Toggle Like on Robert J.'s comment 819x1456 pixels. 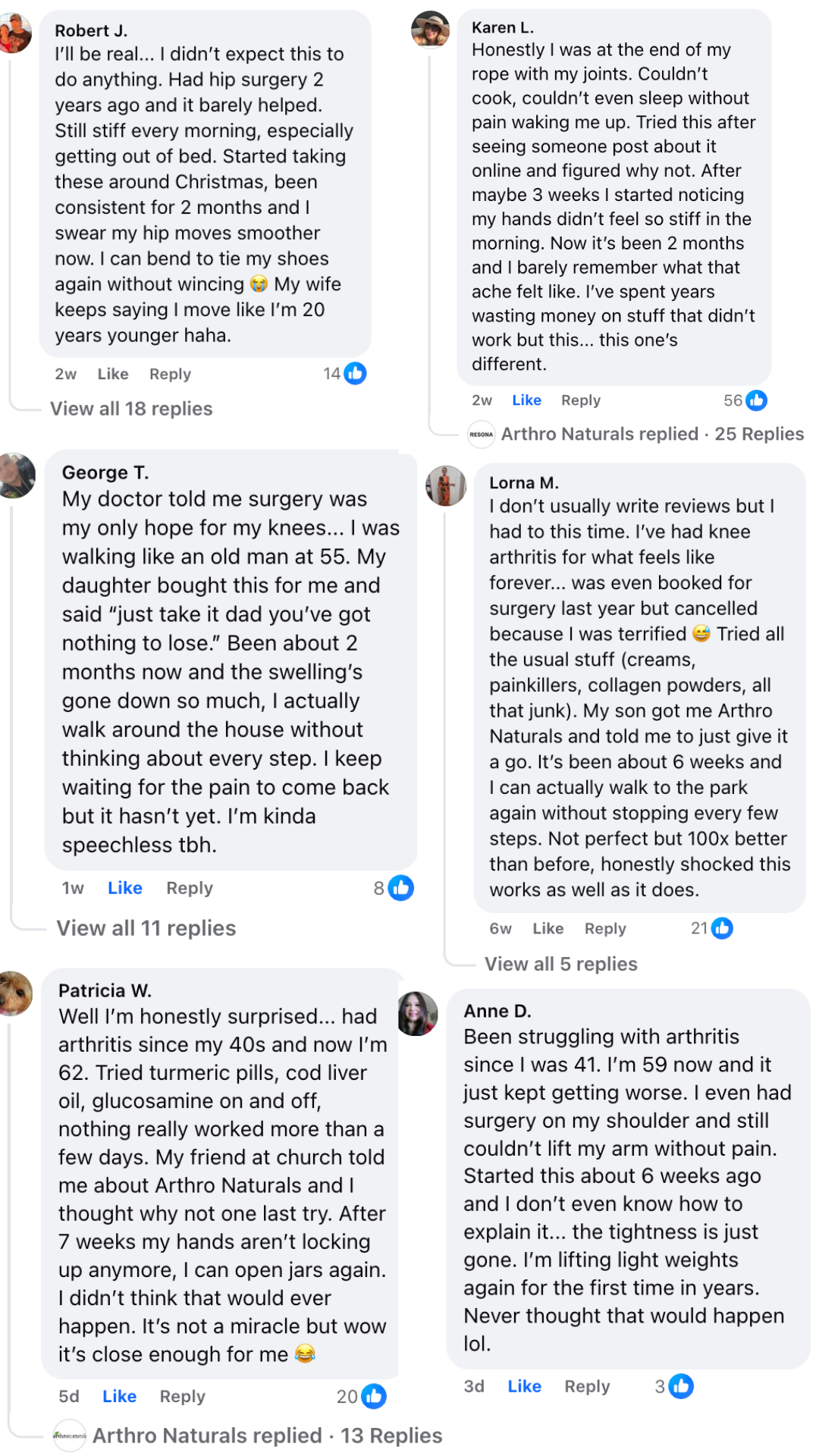(x=113, y=374)
